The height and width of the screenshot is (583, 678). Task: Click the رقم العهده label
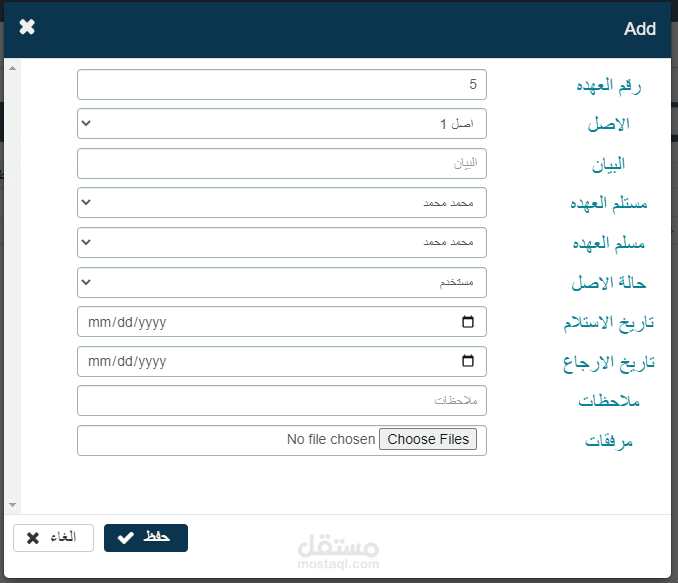coord(608,85)
